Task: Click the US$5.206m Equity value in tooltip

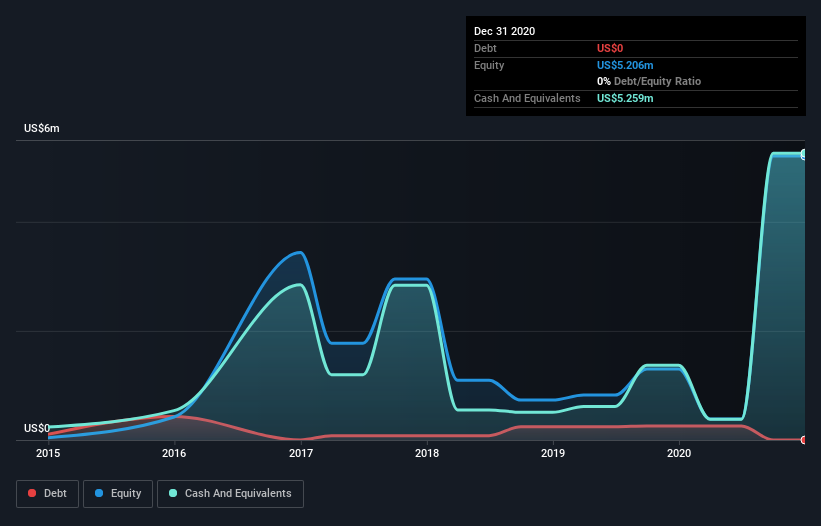Action: [x=625, y=65]
